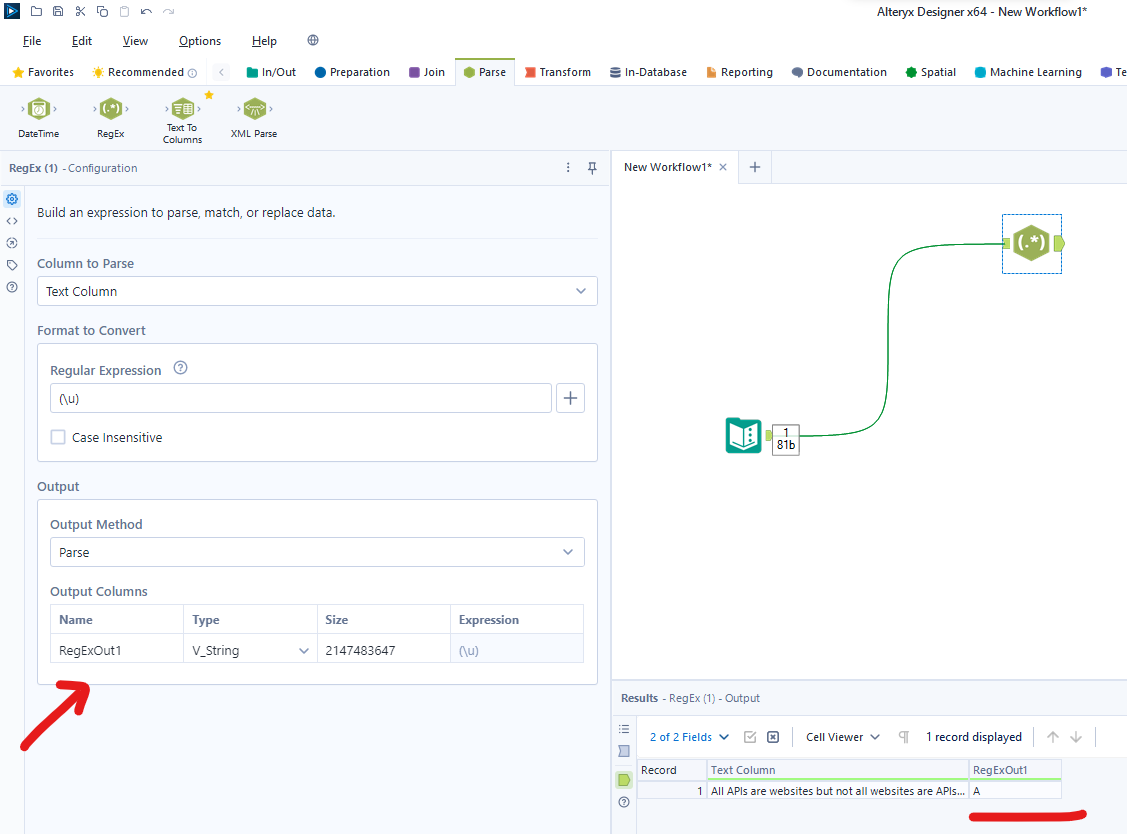Click the plus icon beside Regular Expression

pos(571,398)
